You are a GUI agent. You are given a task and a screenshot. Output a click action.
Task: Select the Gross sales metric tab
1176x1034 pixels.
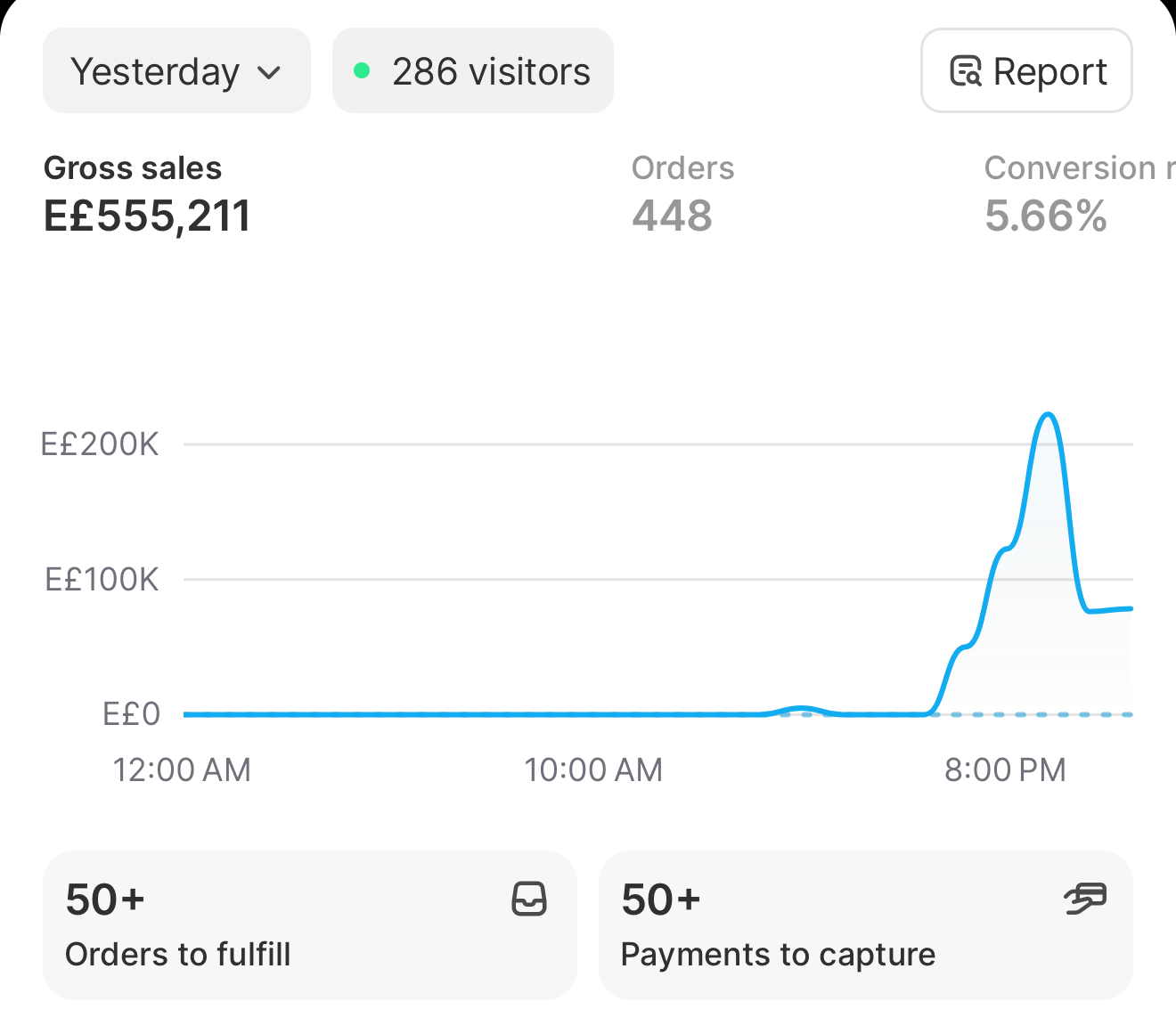(x=147, y=194)
